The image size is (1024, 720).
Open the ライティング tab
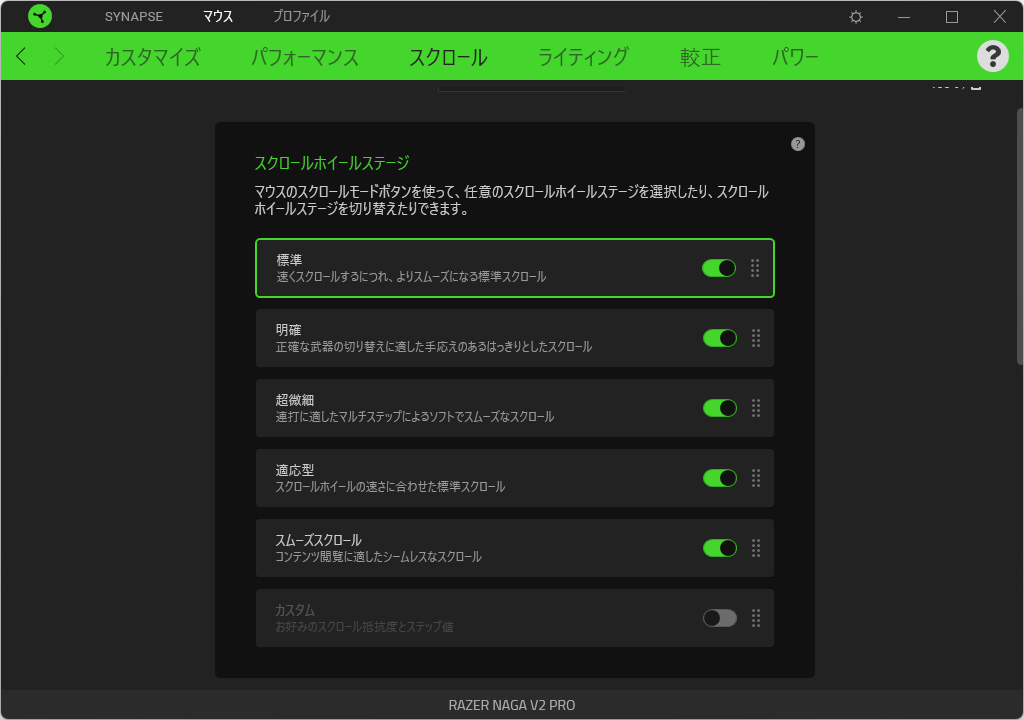click(x=583, y=57)
